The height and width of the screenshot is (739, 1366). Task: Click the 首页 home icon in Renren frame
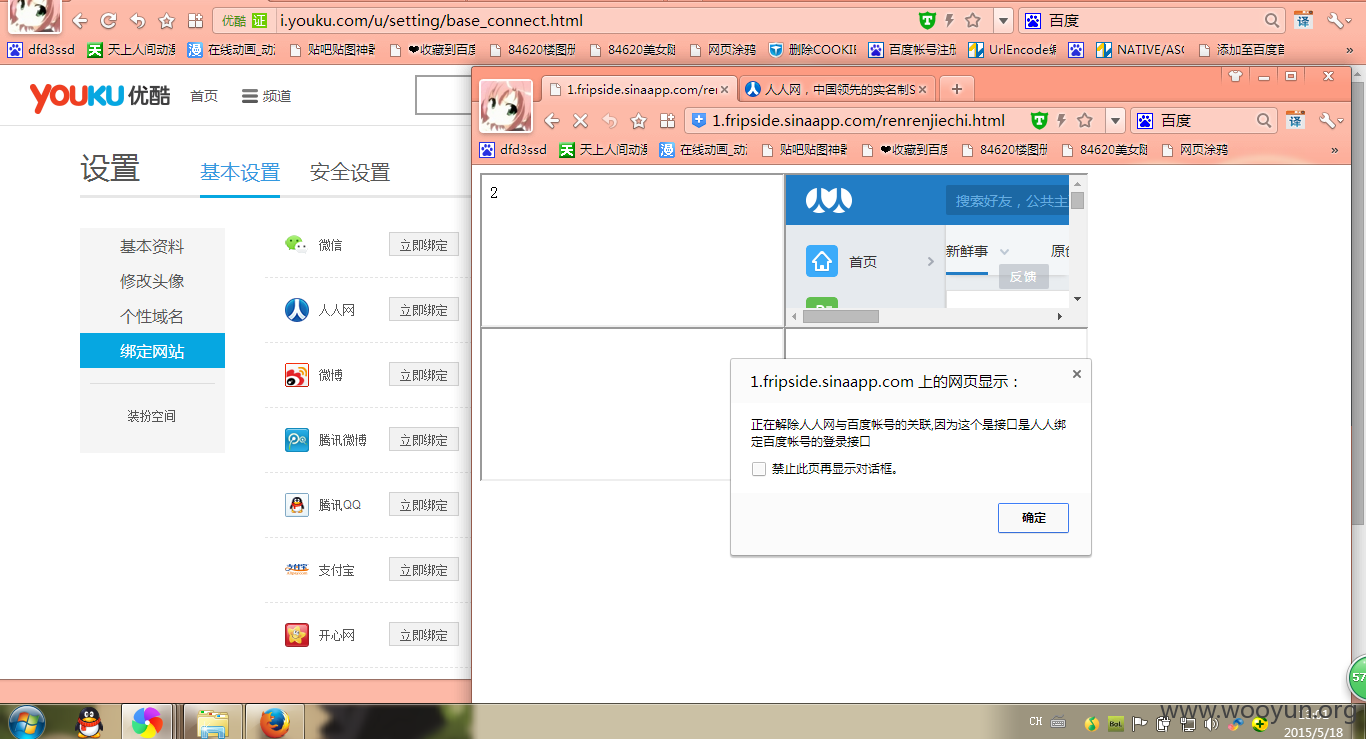point(822,262)
